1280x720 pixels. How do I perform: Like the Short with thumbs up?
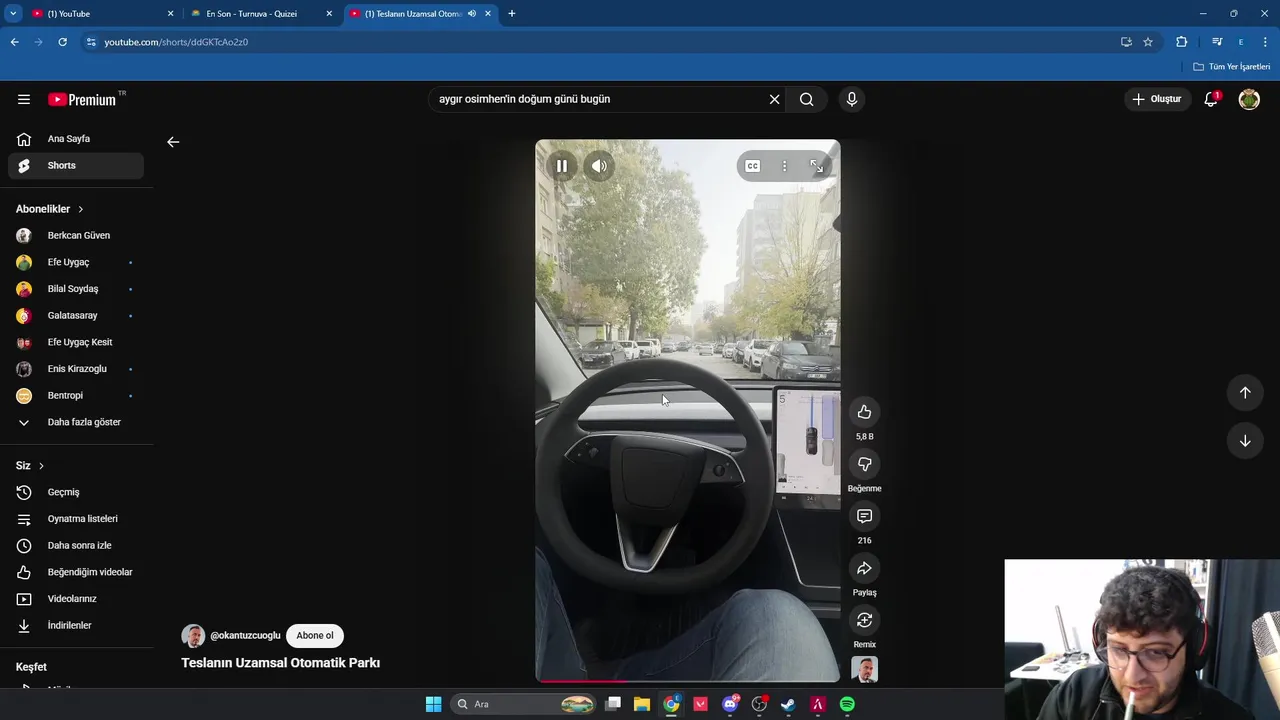point(864,412)
